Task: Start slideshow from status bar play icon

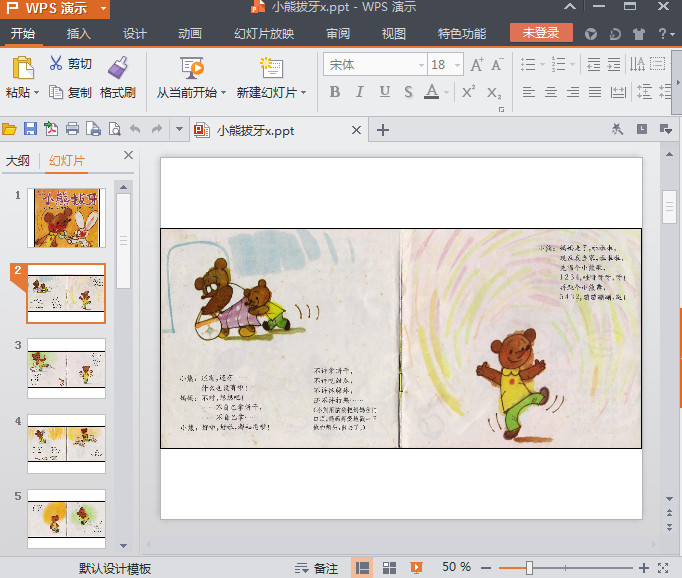Action: 416,568
